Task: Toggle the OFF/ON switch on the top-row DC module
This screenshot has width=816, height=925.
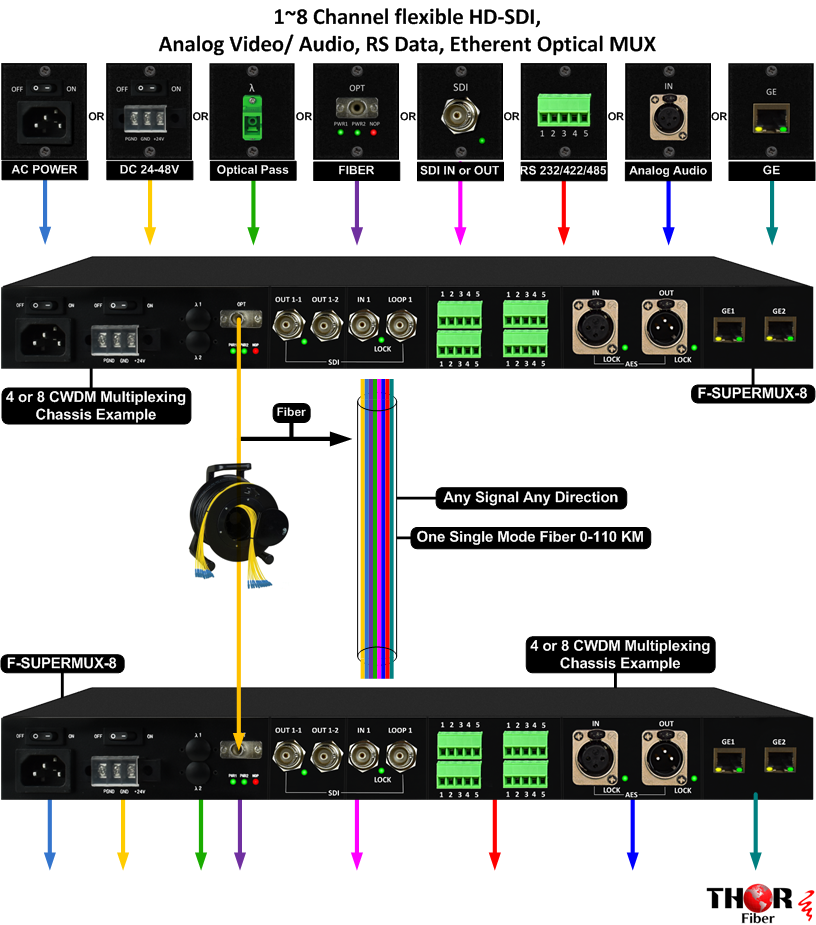Action: click(148, 89)
